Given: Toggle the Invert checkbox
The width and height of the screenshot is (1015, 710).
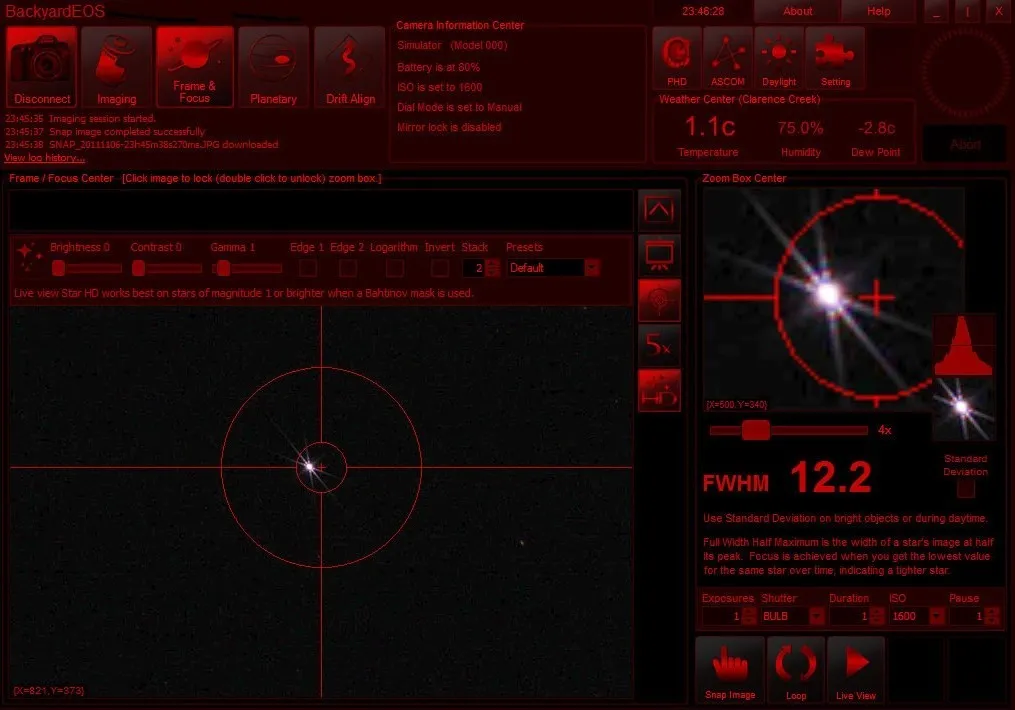Looking at the screenshot, I should [x=439, y=267].
